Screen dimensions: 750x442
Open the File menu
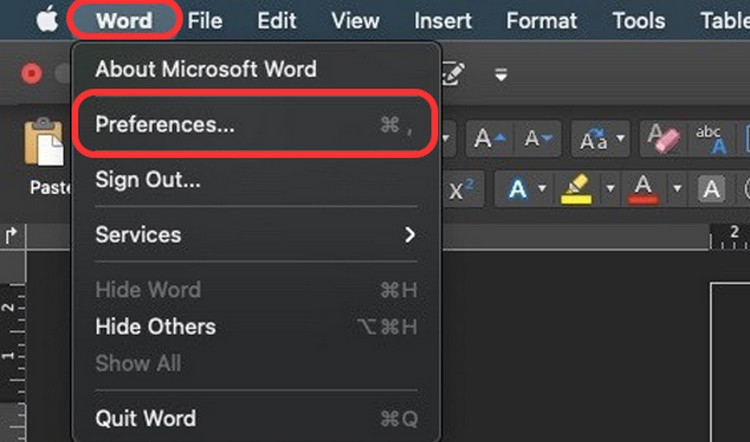(x=205, y=21)
